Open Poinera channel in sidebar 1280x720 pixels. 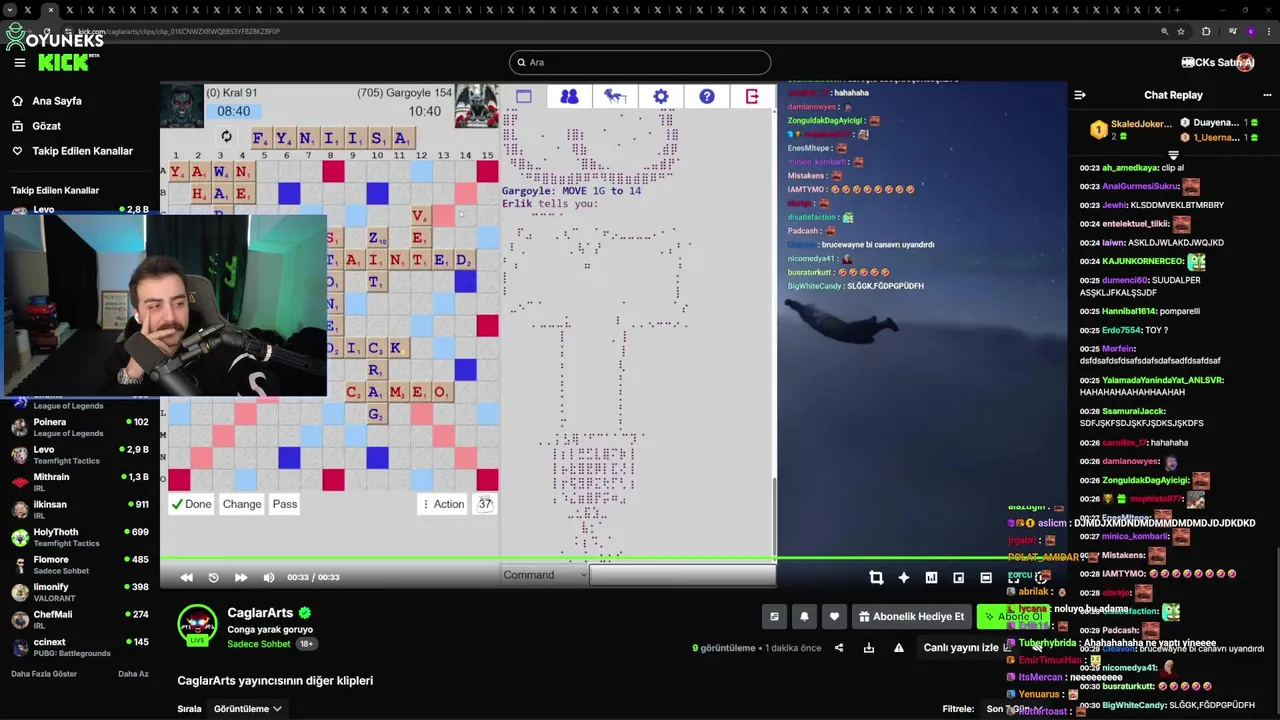click(79, 427)
